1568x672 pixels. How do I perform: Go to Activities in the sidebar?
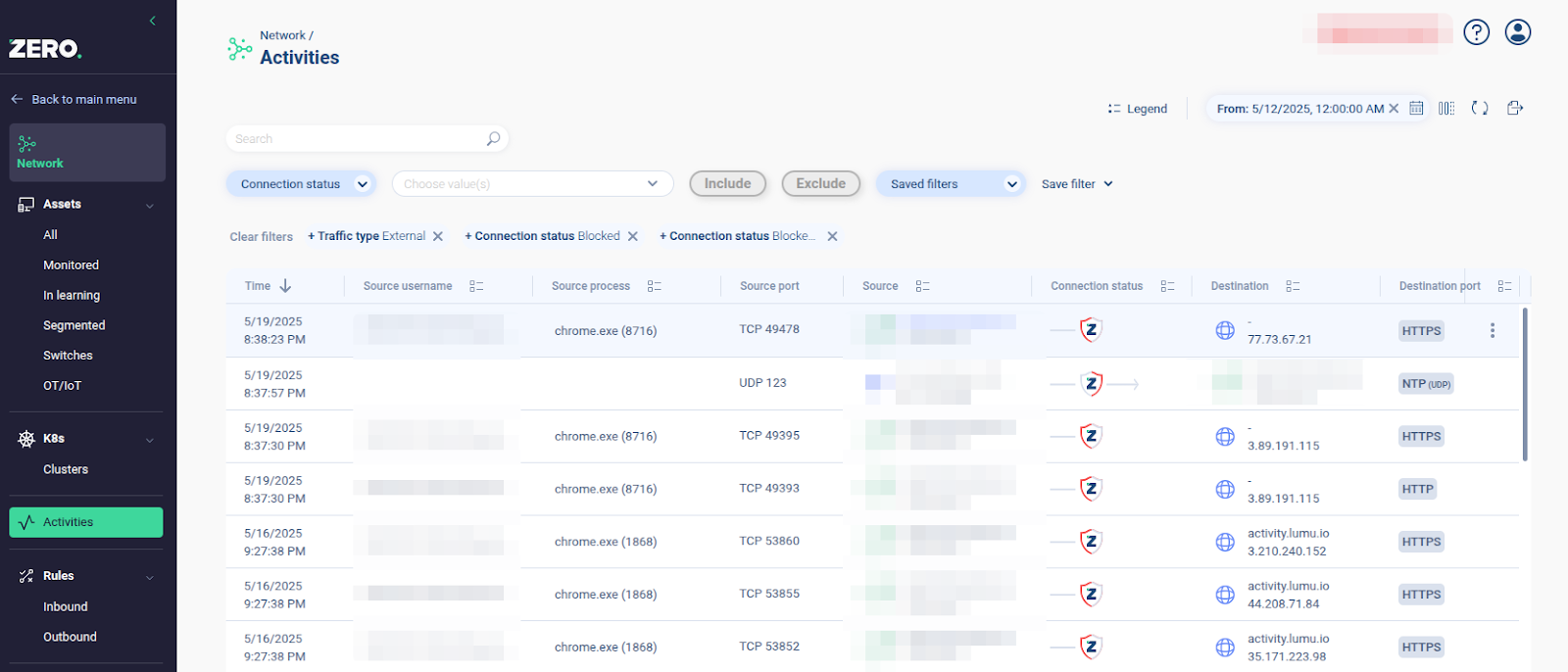tap(86, 522)
